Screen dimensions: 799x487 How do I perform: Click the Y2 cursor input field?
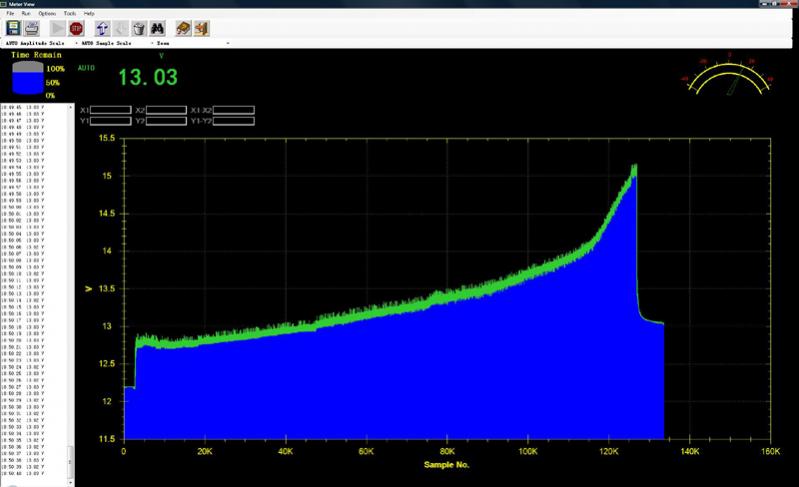[x=166, y=121]
